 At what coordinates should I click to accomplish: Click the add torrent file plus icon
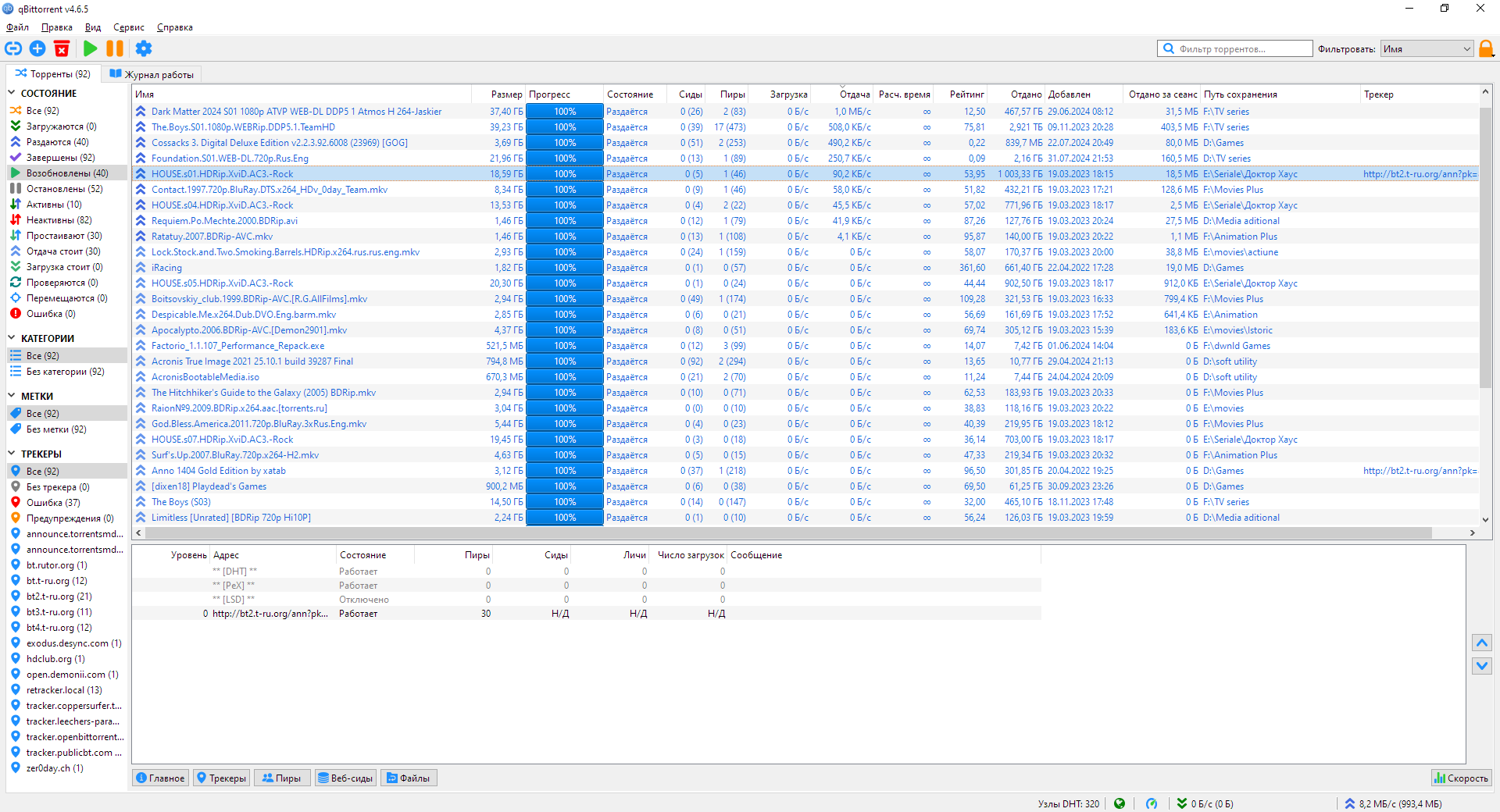point(37,48)
